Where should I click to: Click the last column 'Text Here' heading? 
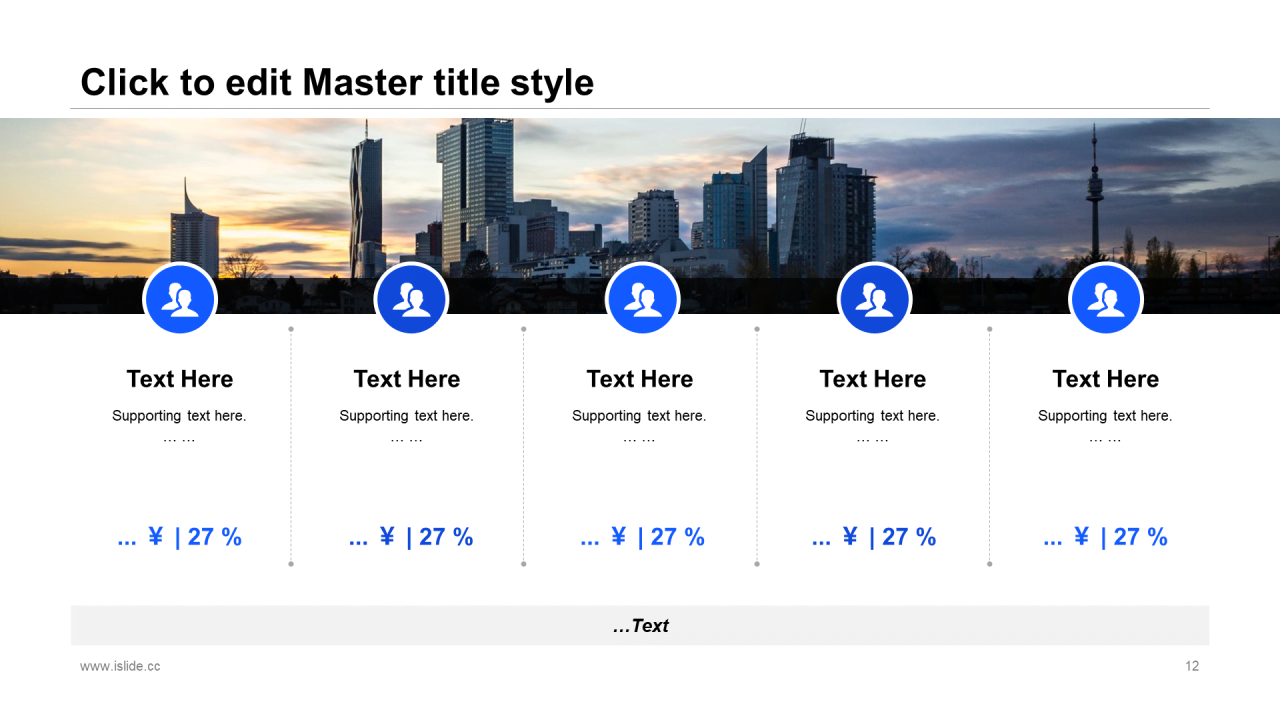coord(1105,379)
